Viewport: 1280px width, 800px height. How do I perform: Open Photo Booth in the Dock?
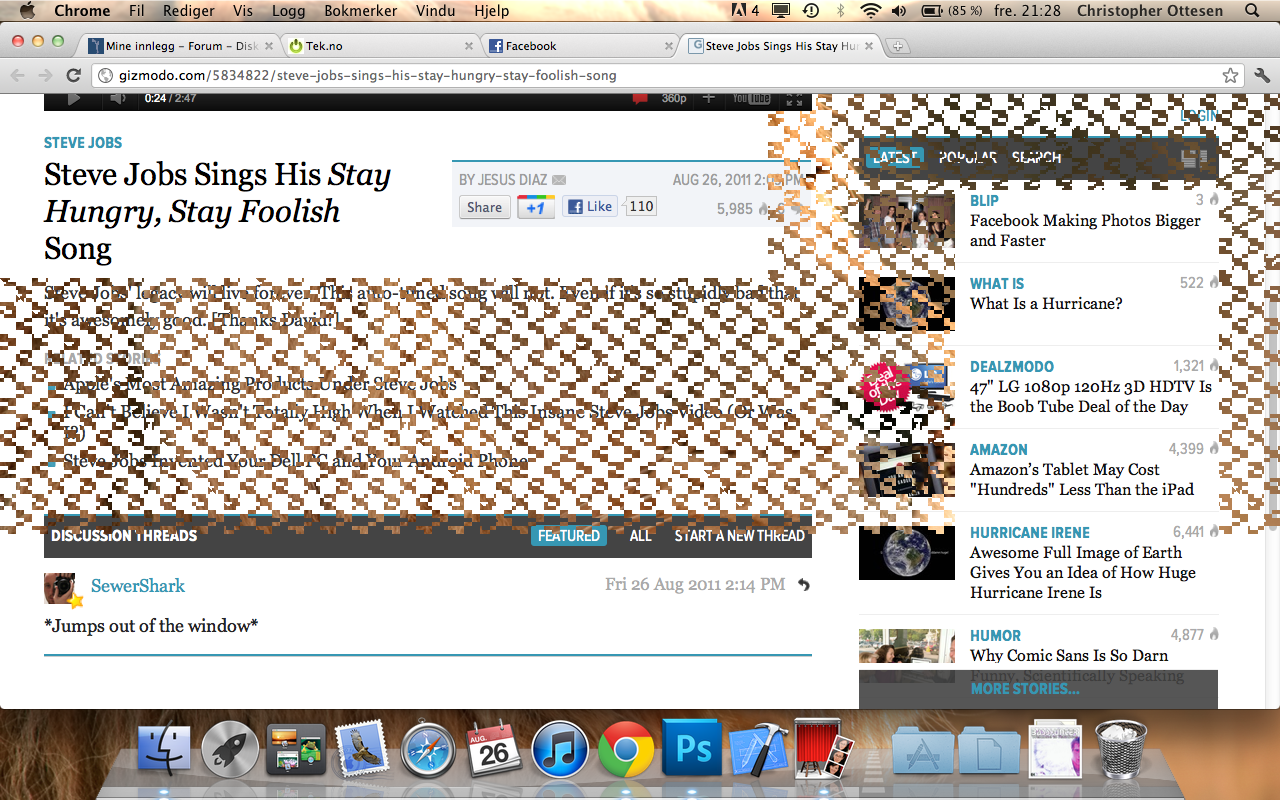[823, 750]
